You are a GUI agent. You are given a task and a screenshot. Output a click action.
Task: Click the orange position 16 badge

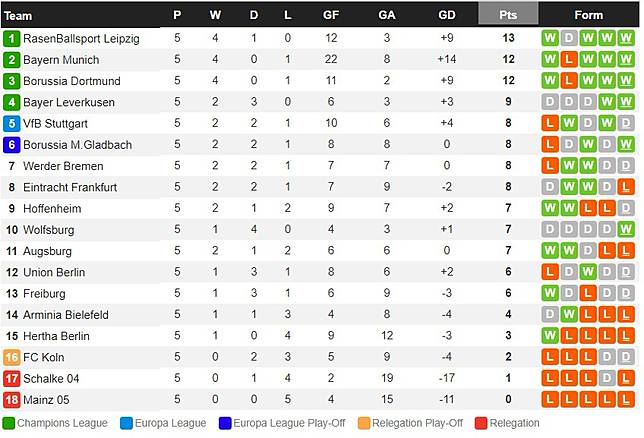(12, 357)
